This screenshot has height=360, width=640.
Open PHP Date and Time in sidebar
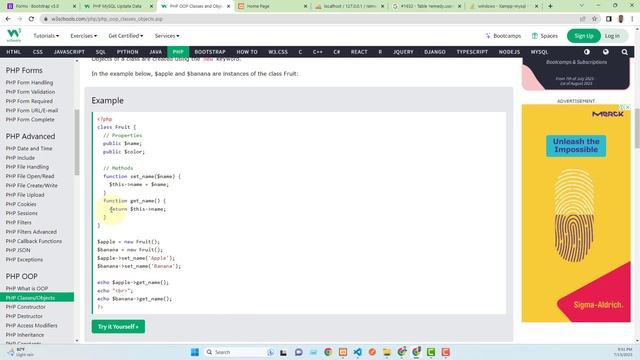(x=29, y=149)
